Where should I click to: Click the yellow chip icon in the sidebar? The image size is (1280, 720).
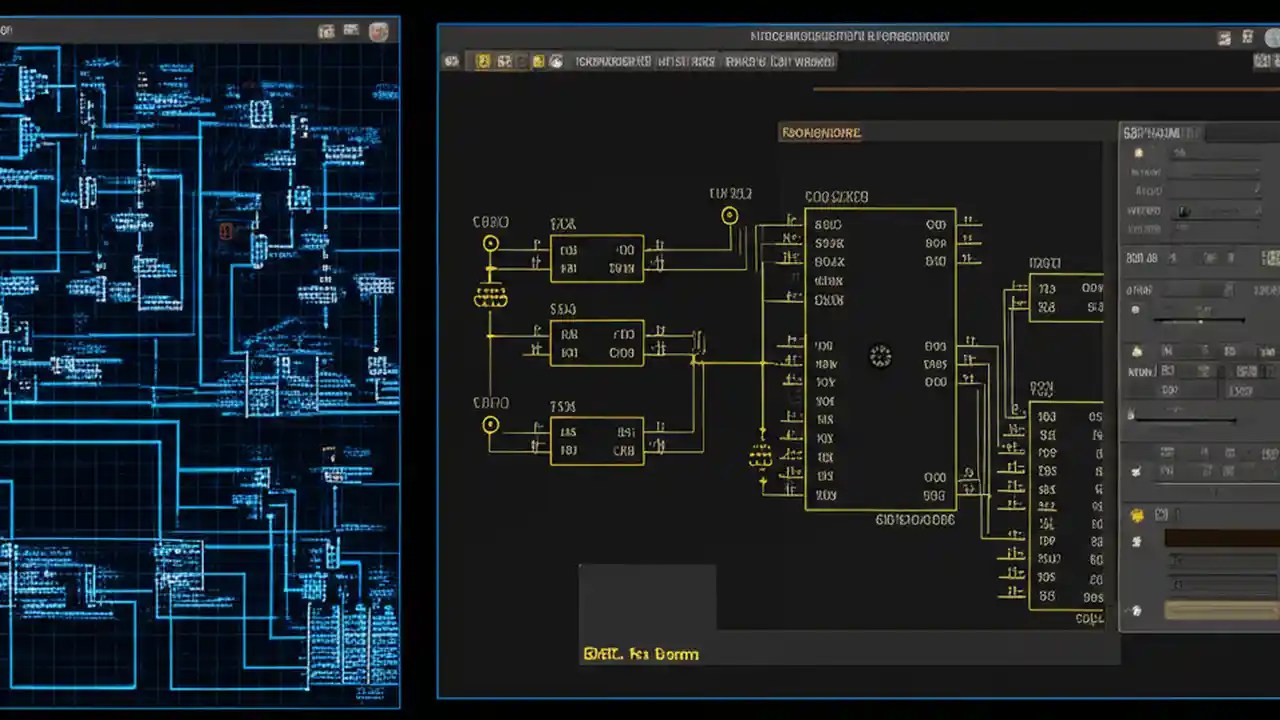click(x=1137, y=514)
